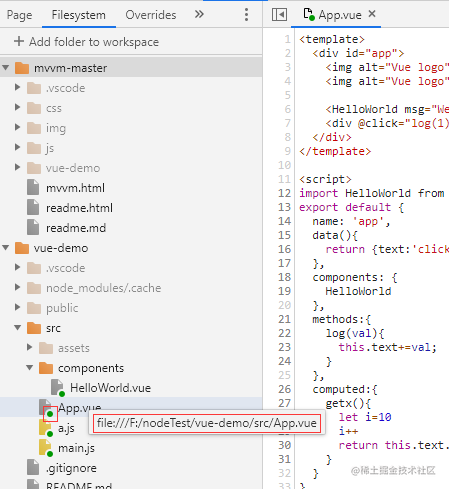Click the public folder icon
Image resolution: width=449 pixels, height=489 pixels.
pyautogui.click(x=34, y=308)
